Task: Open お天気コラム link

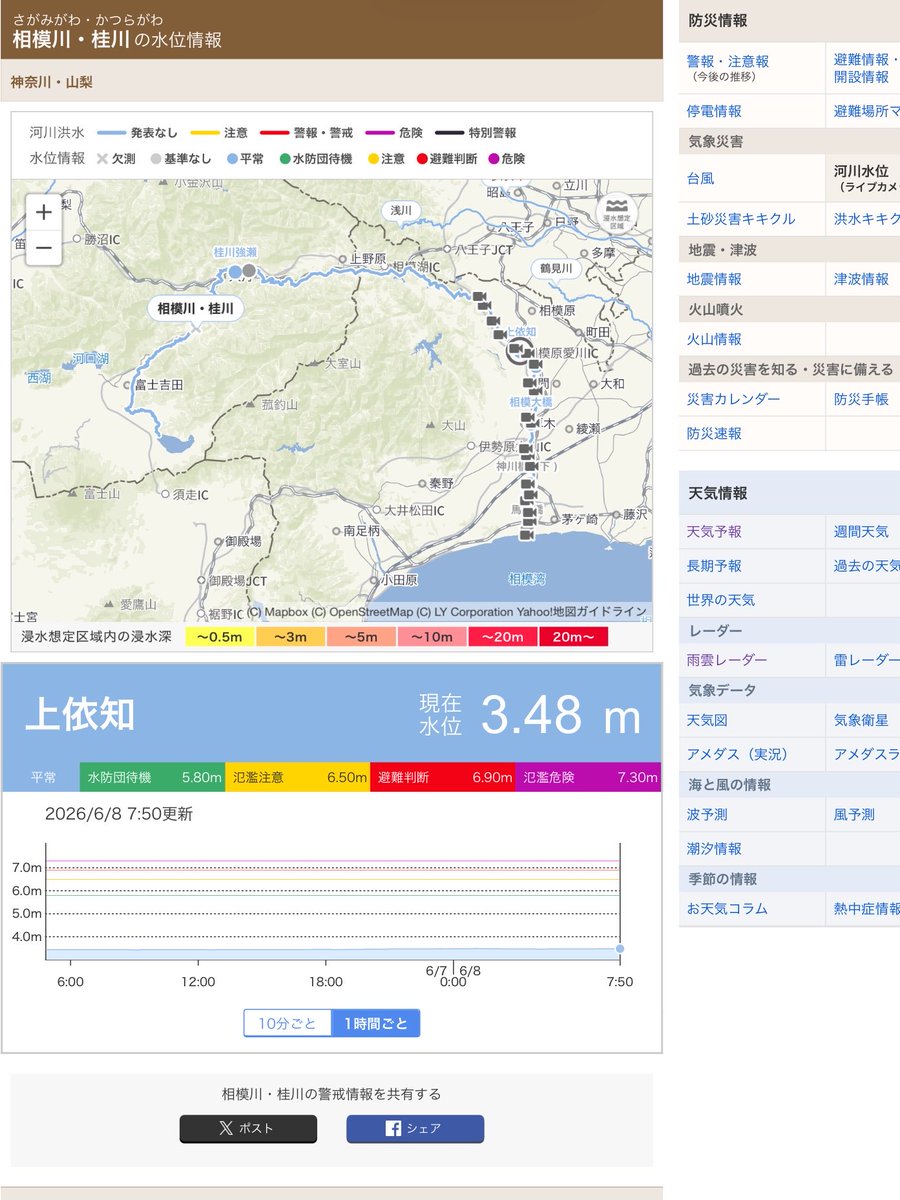Action: [727, 908]
